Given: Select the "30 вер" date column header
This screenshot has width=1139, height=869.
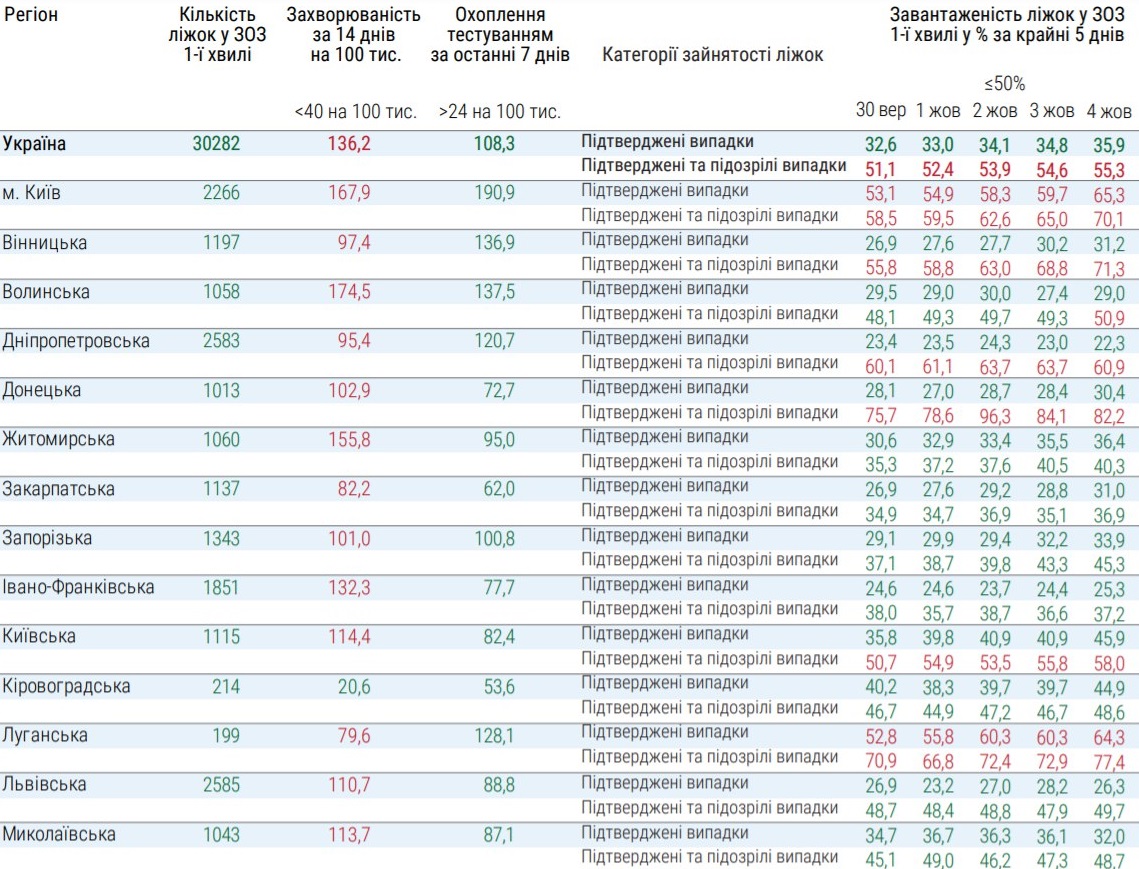Looking at the screenshot, I should [881, 110].
